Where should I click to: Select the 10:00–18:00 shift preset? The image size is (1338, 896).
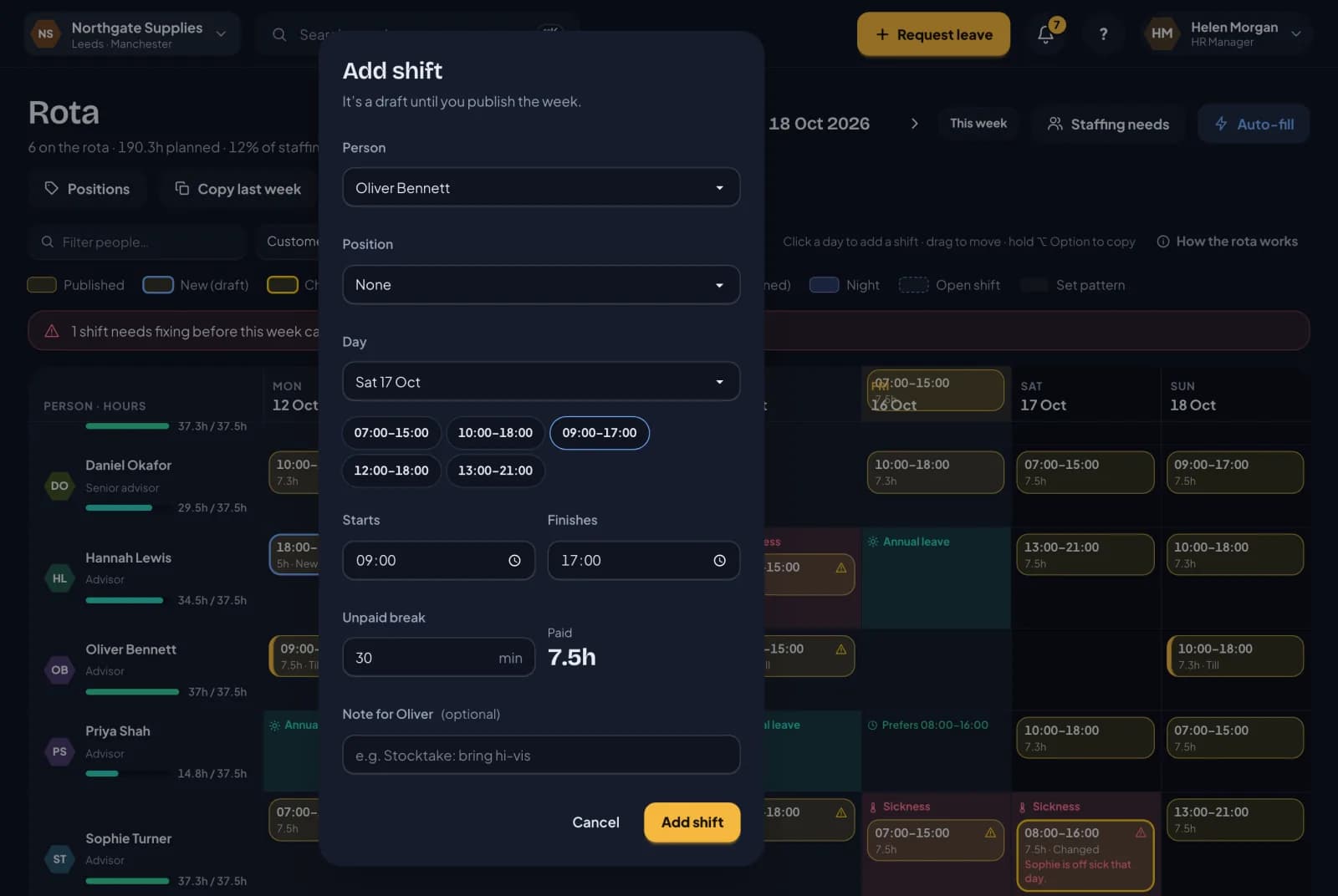495,433
